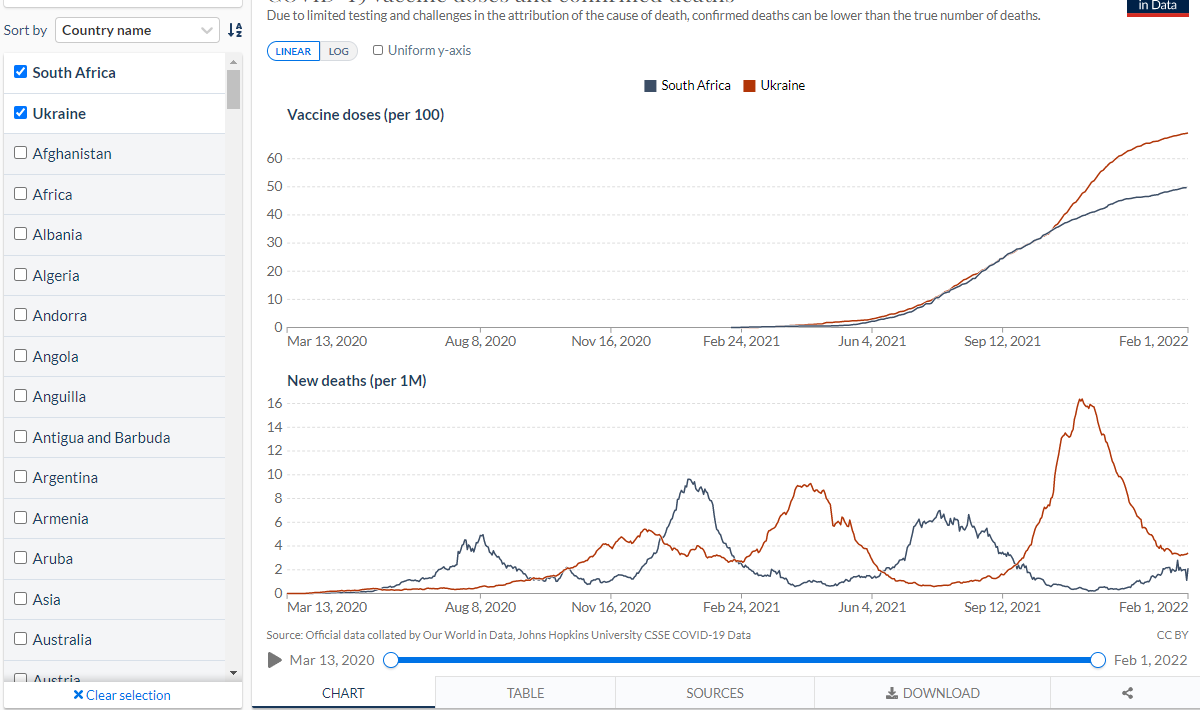
Task: Enable the Uniform y-axis checkbox
Action: [378, 50]
